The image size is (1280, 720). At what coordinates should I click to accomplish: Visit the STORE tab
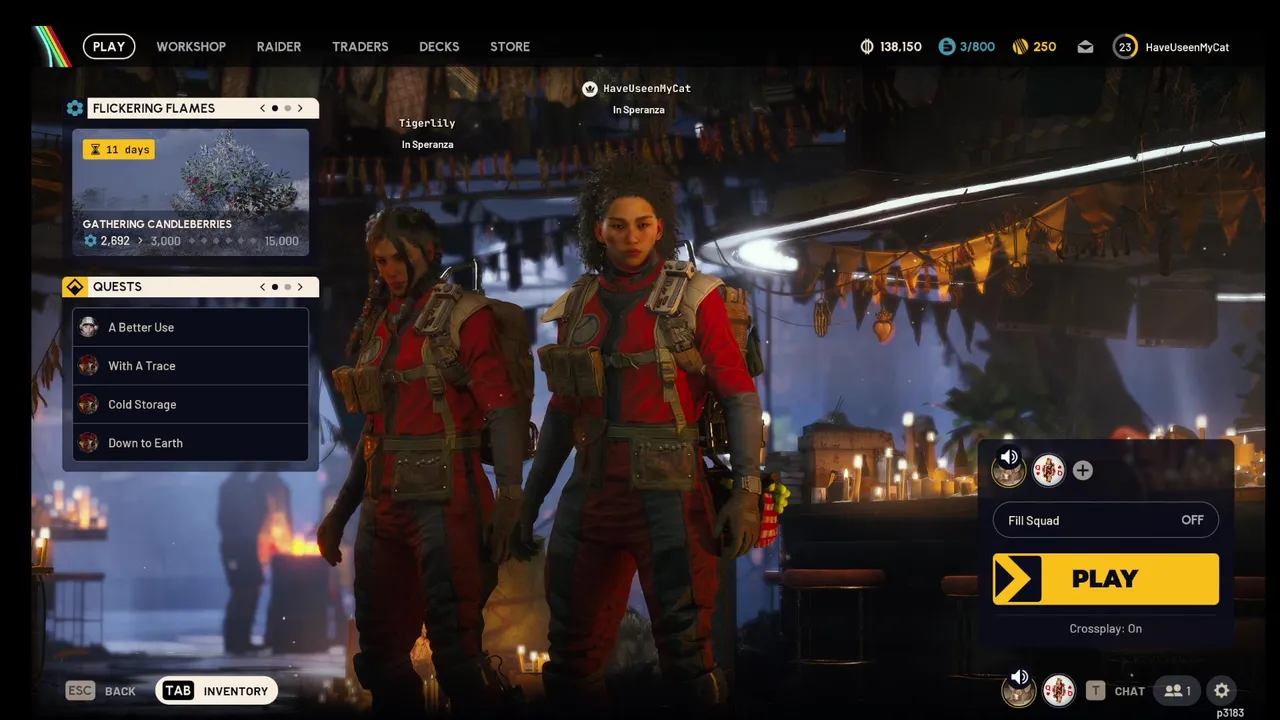(x=510, y=47)
